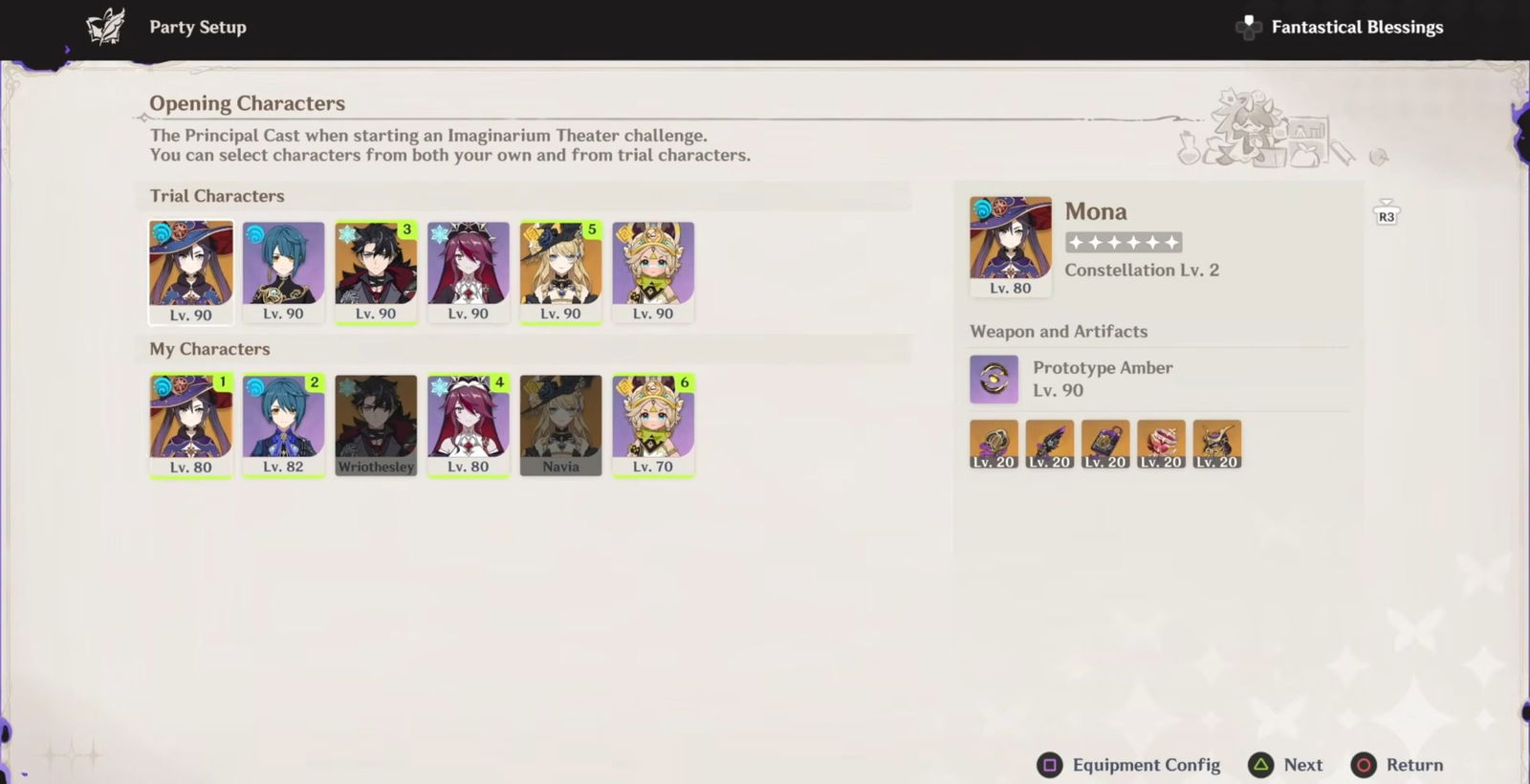Open Prototype Amber weapon icon
The image size is (1530, 784).
click(x=994, y=380)
